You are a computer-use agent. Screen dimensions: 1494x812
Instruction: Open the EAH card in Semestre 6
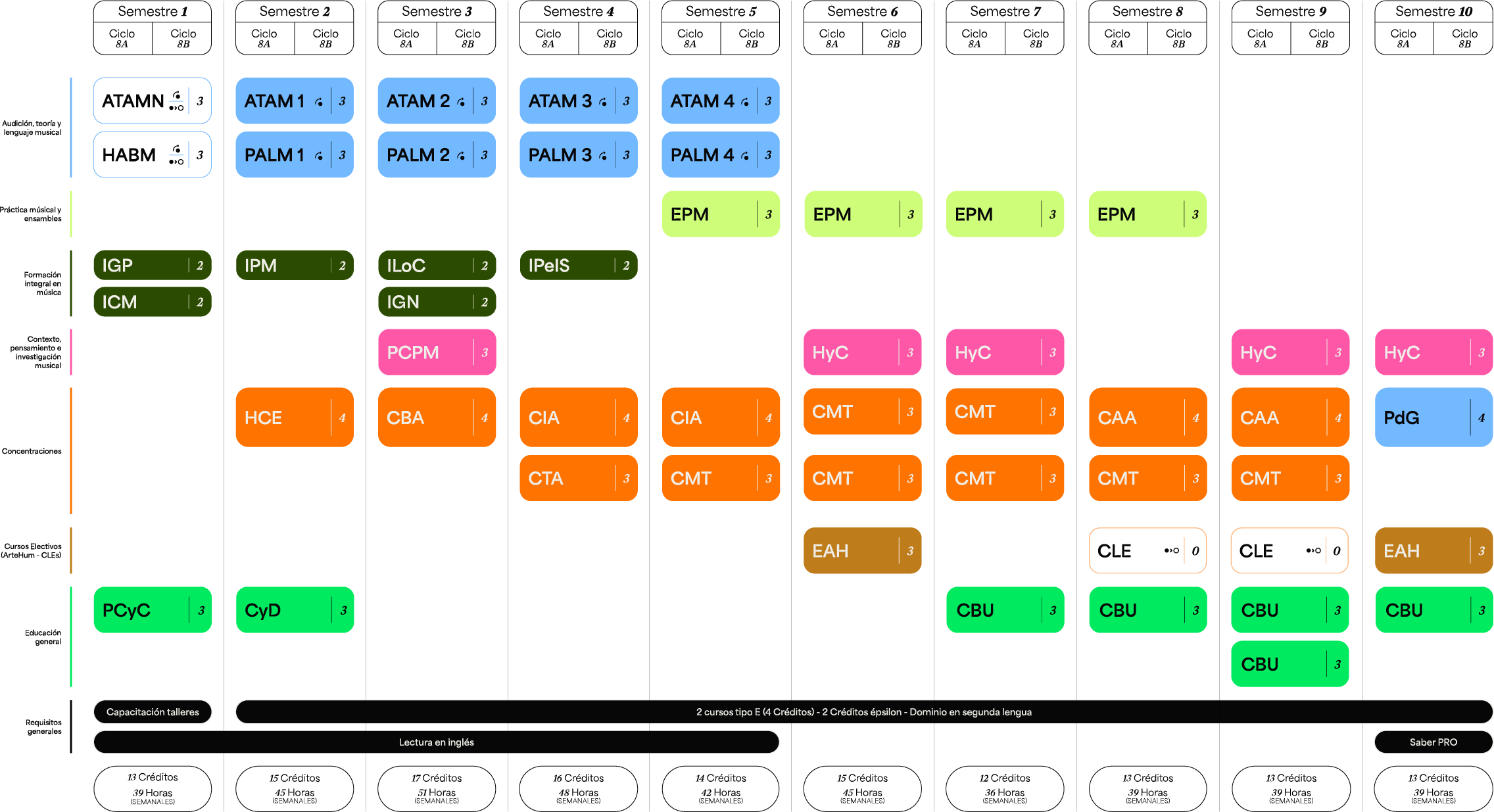[x=863, y=551]
